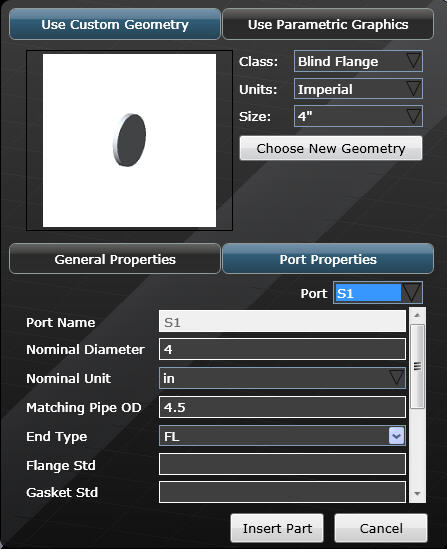
Task: Click the Insert Part button
Action: [277, 528]
